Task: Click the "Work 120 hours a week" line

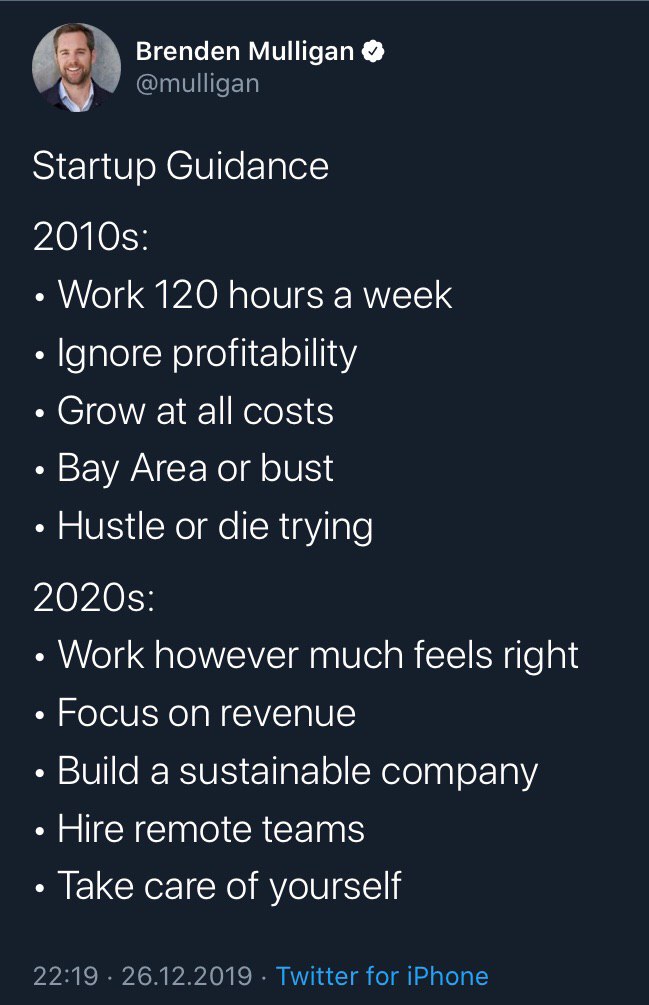Action: tap(254, 295)
